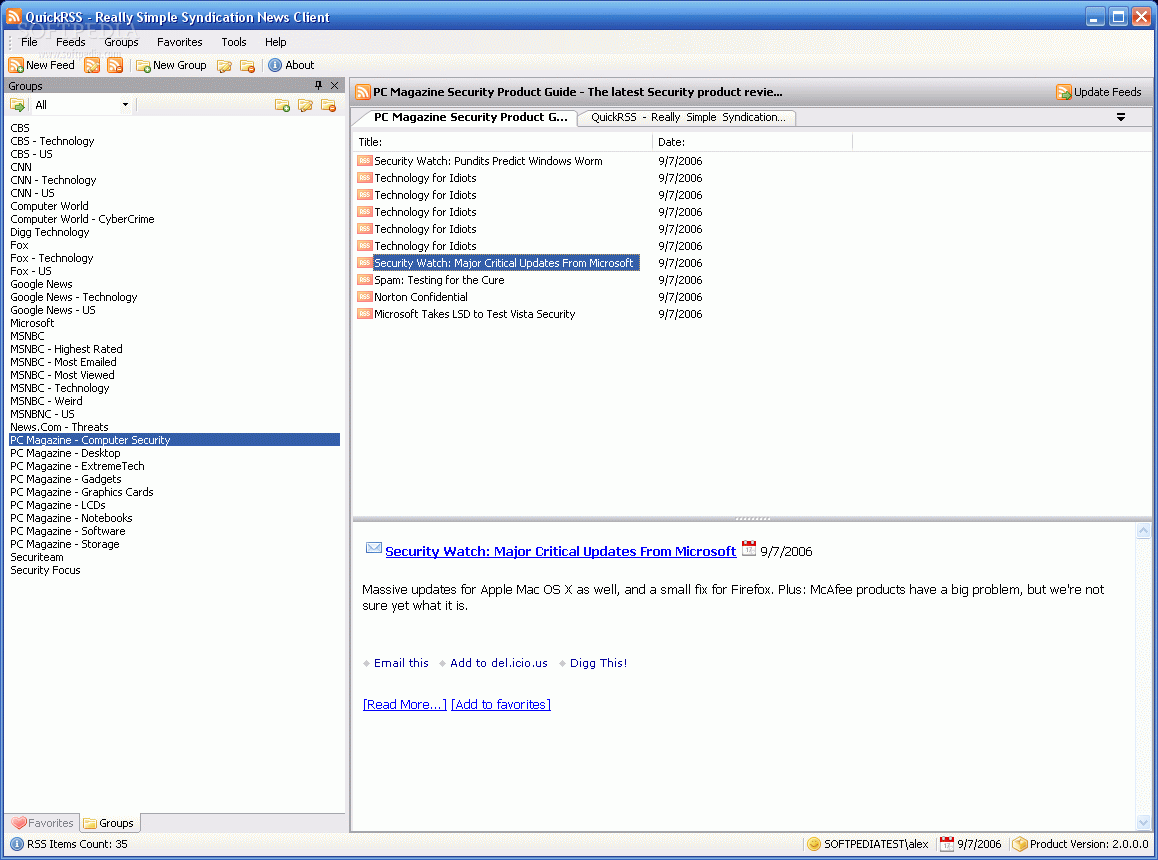Click the article pane scroll-up arrow
Screen dimensions: 1158x860
[x=1143, y=530]
